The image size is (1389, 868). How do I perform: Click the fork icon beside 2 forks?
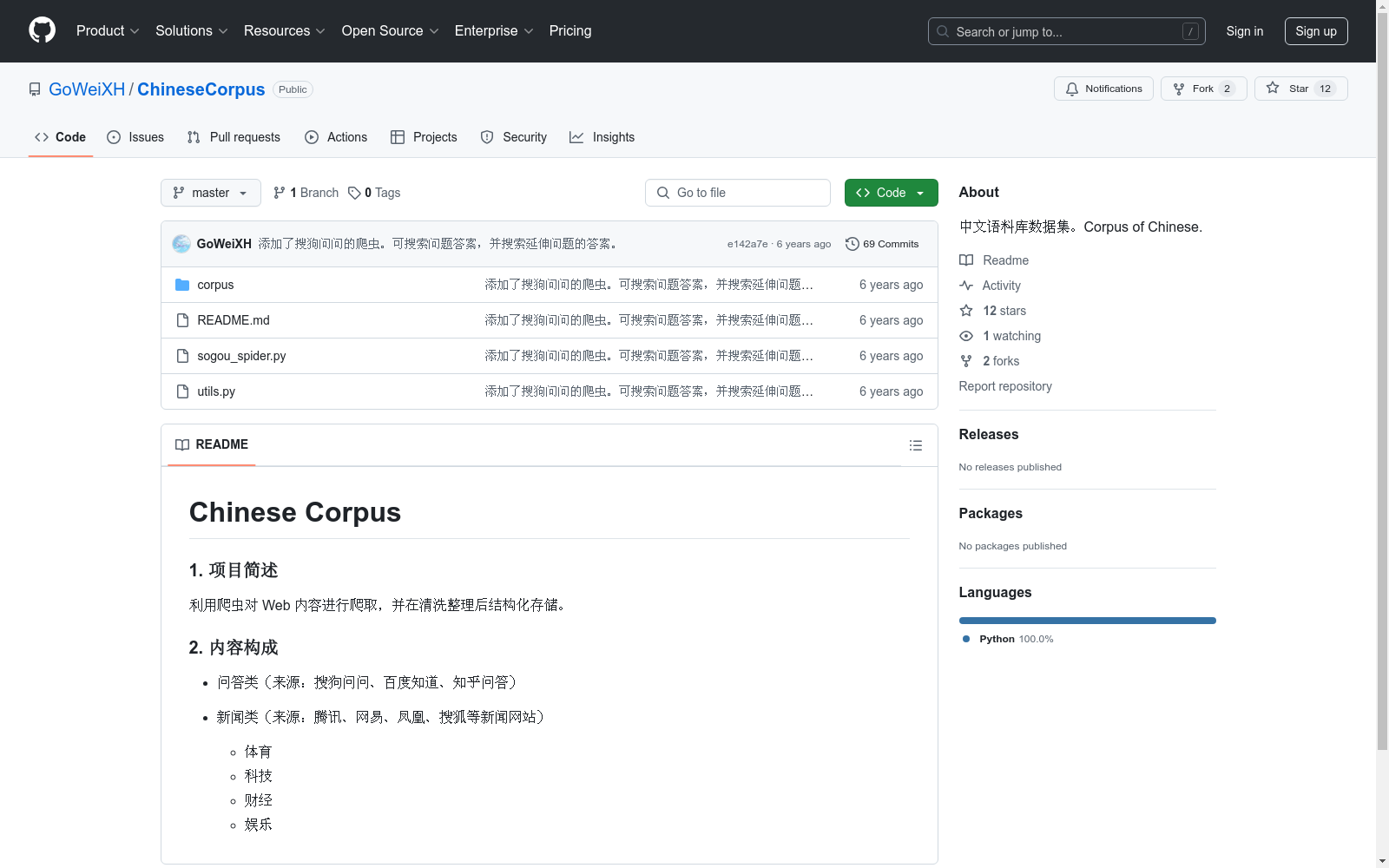pos(966,361)
